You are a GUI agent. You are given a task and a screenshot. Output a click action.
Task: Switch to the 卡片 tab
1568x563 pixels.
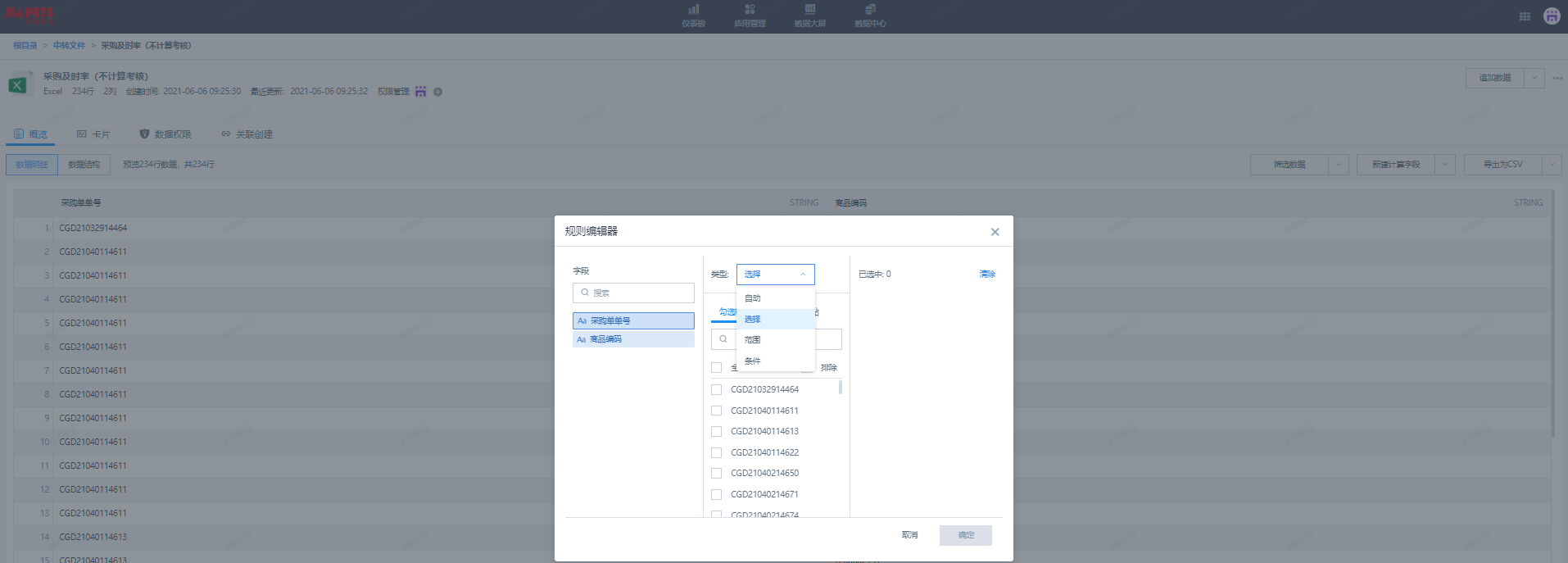pos(93,134)
